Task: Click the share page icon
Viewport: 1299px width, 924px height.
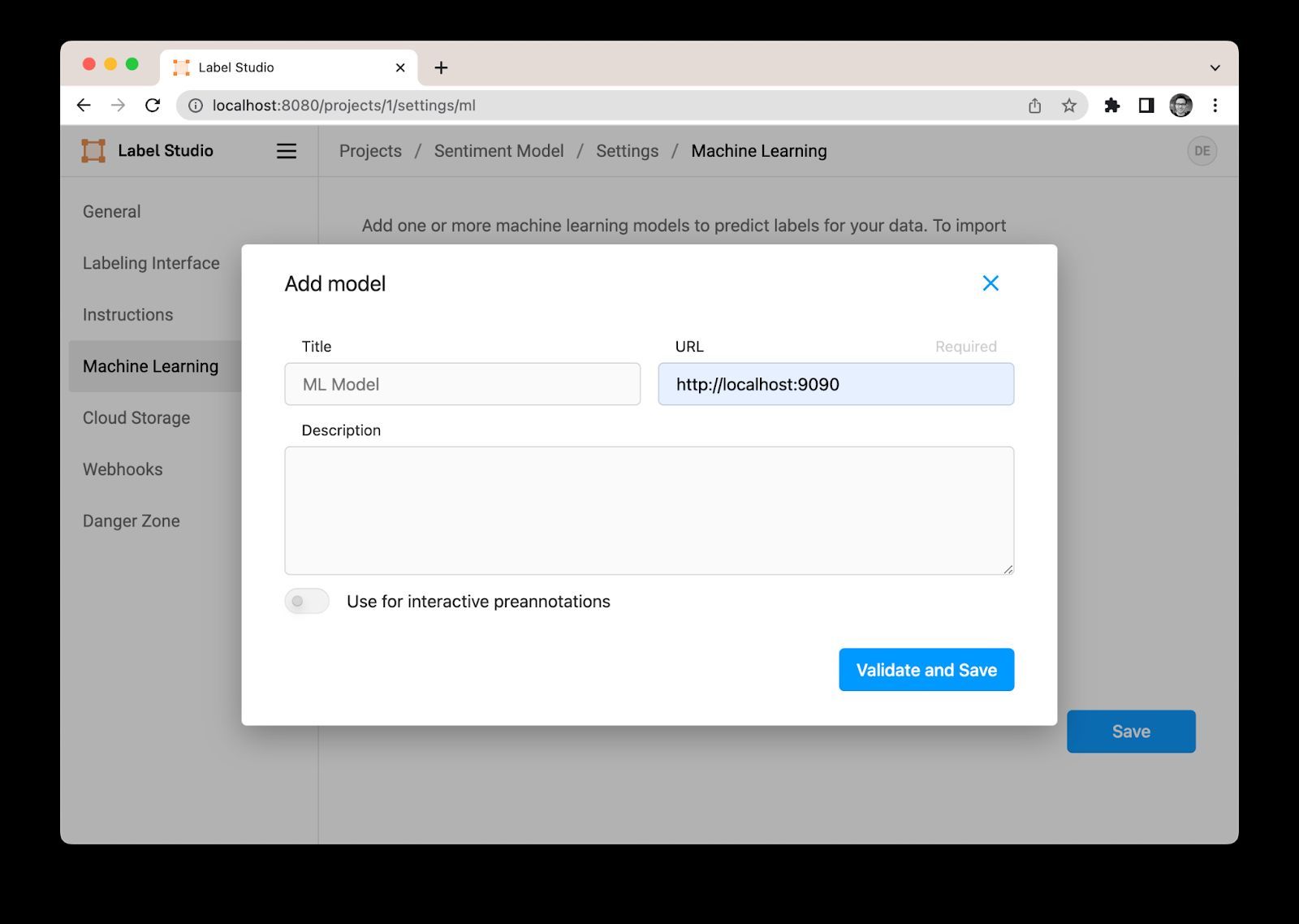Action: 1034,106
